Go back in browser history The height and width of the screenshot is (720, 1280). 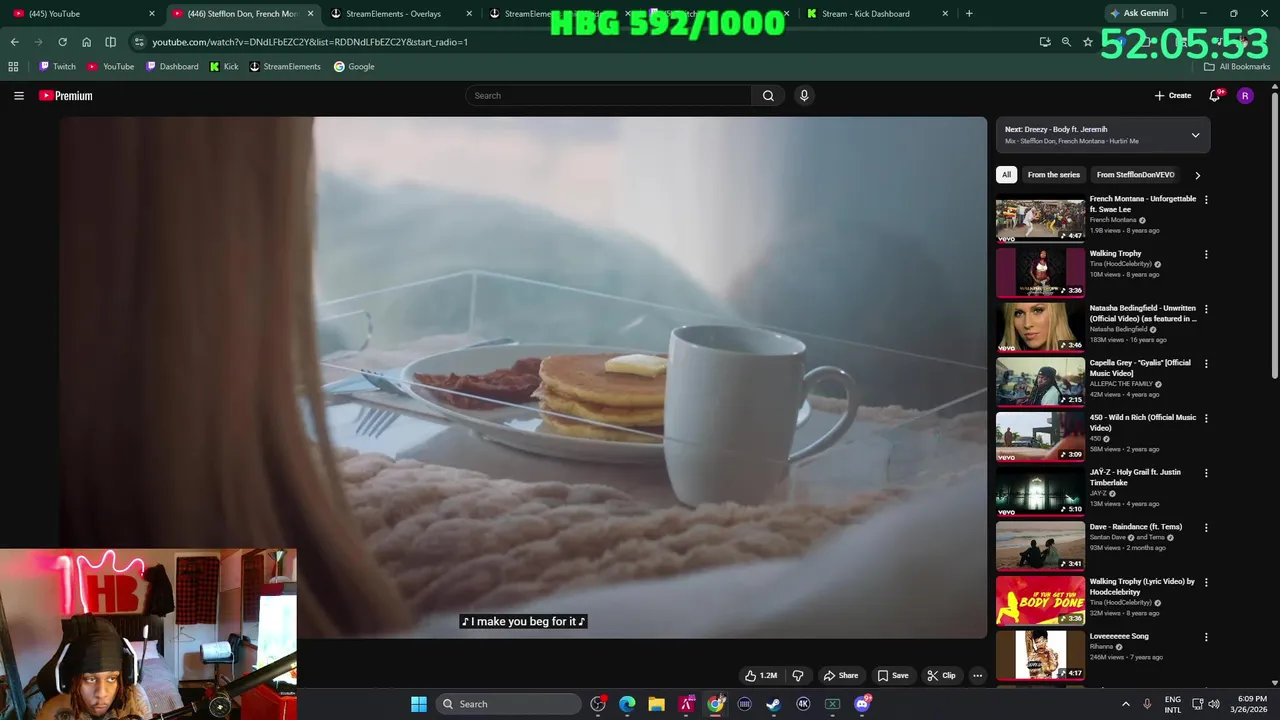coord(14,42)
